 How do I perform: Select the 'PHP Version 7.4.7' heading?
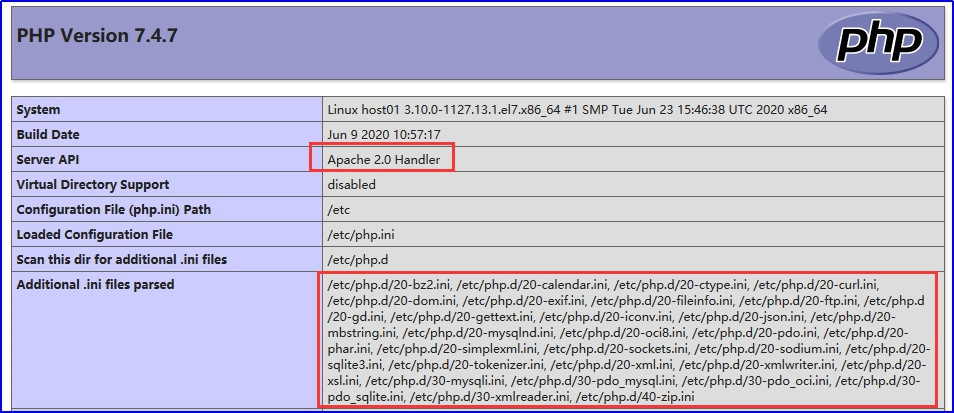coord(97,36)
